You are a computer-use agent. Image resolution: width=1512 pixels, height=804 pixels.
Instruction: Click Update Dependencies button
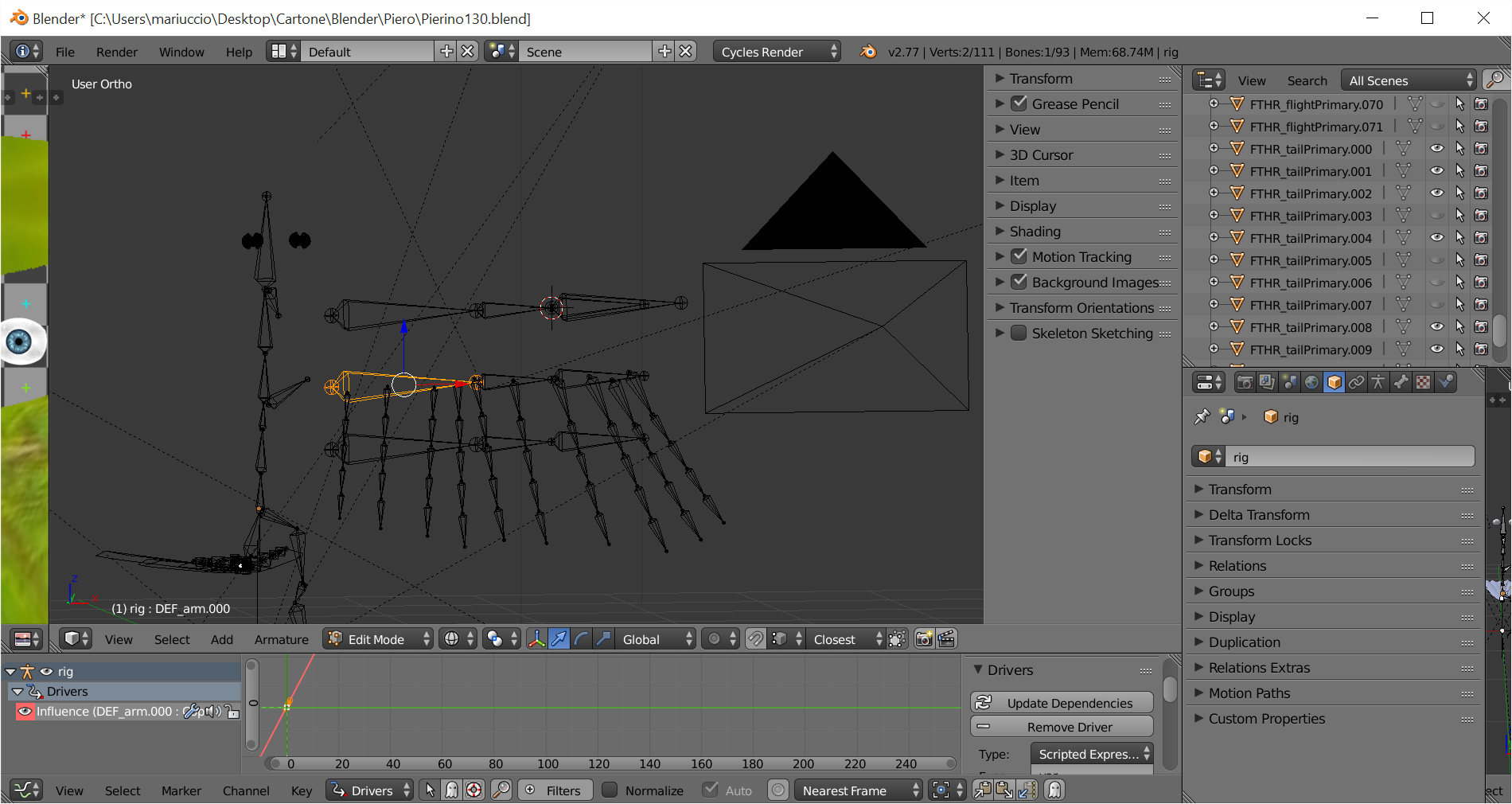pos(1062,703)
